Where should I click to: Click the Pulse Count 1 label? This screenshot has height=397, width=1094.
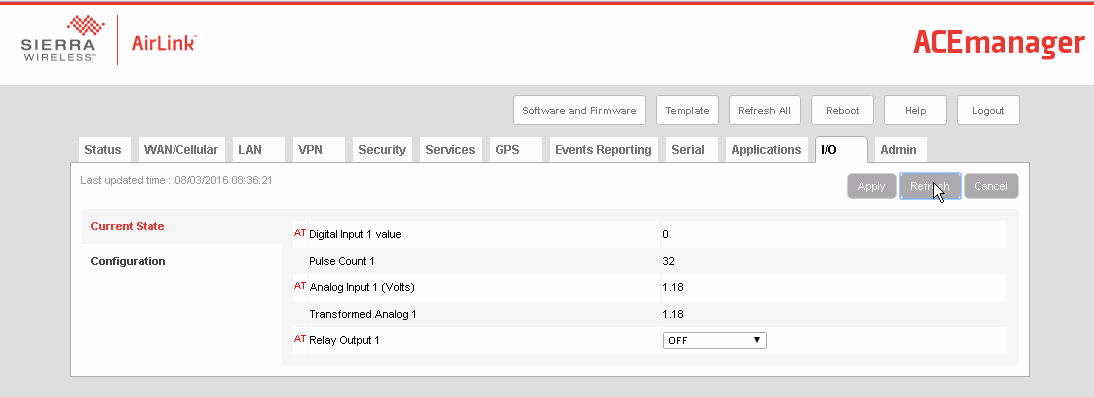click(342, 261)
